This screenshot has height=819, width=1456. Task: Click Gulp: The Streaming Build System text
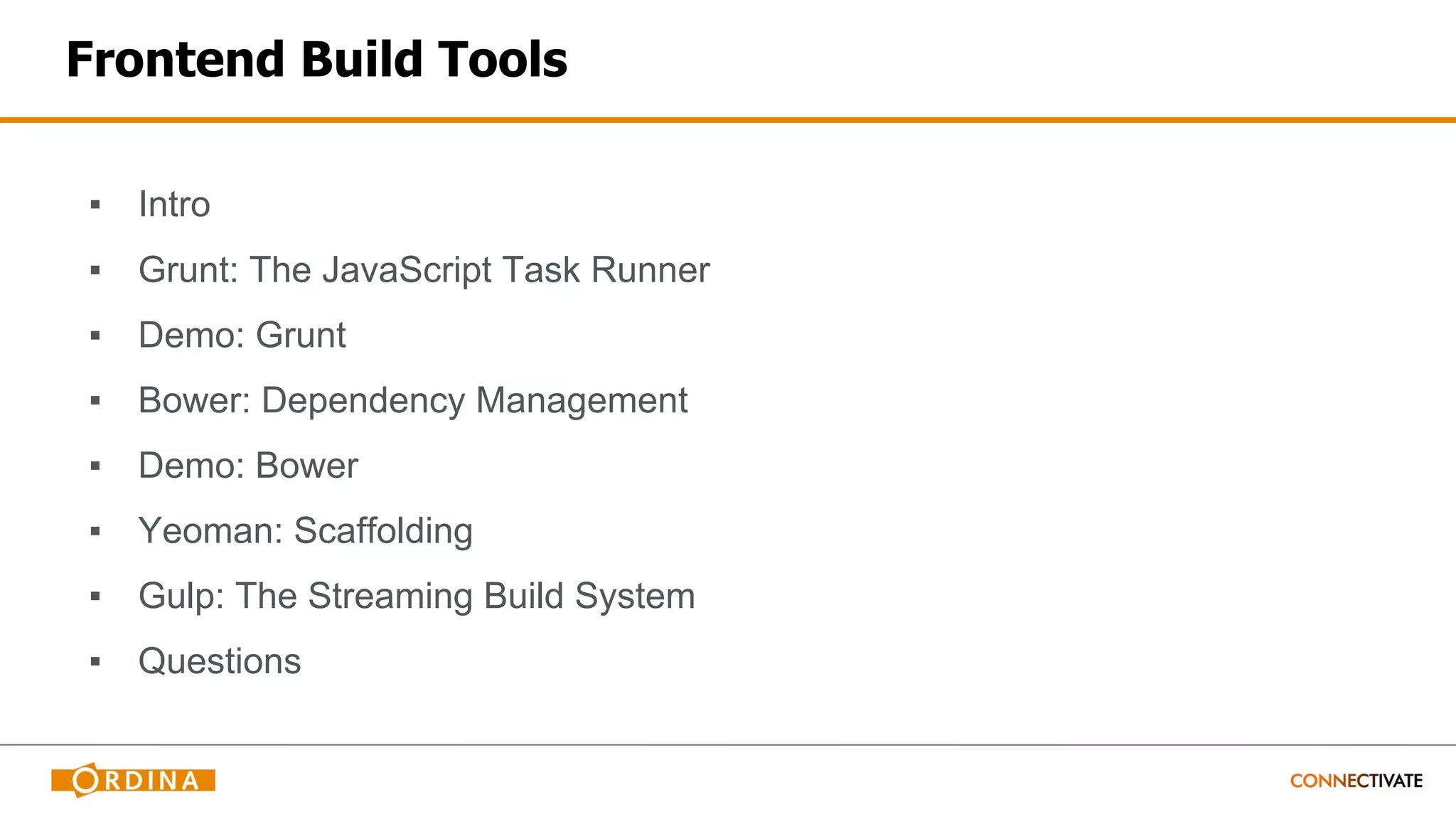[416, 596]
